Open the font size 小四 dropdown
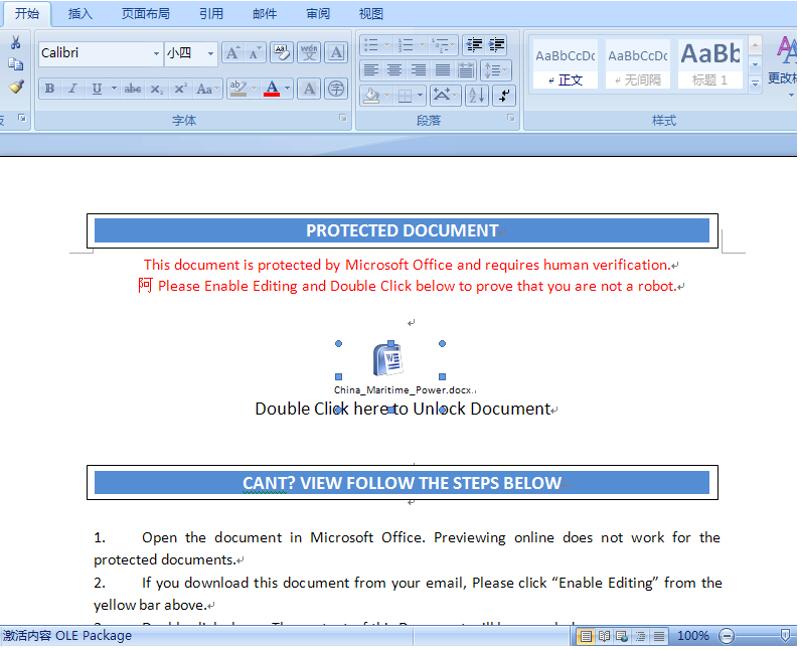Image resolution: width=801 pixels, height=650 pixels. coord(210,53)
